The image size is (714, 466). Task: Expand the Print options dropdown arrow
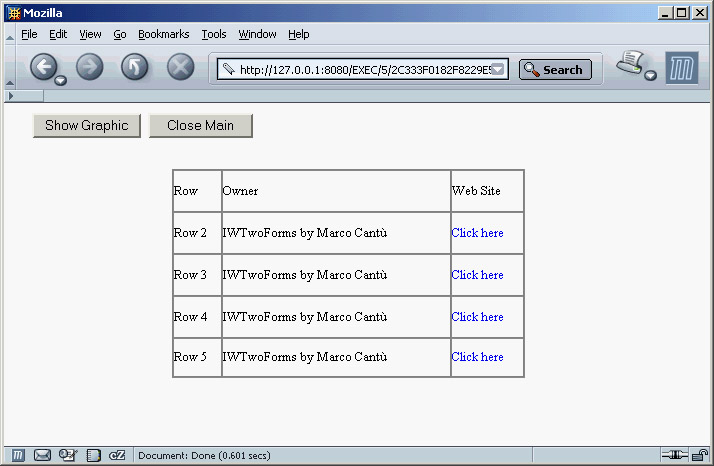[651, 76]
